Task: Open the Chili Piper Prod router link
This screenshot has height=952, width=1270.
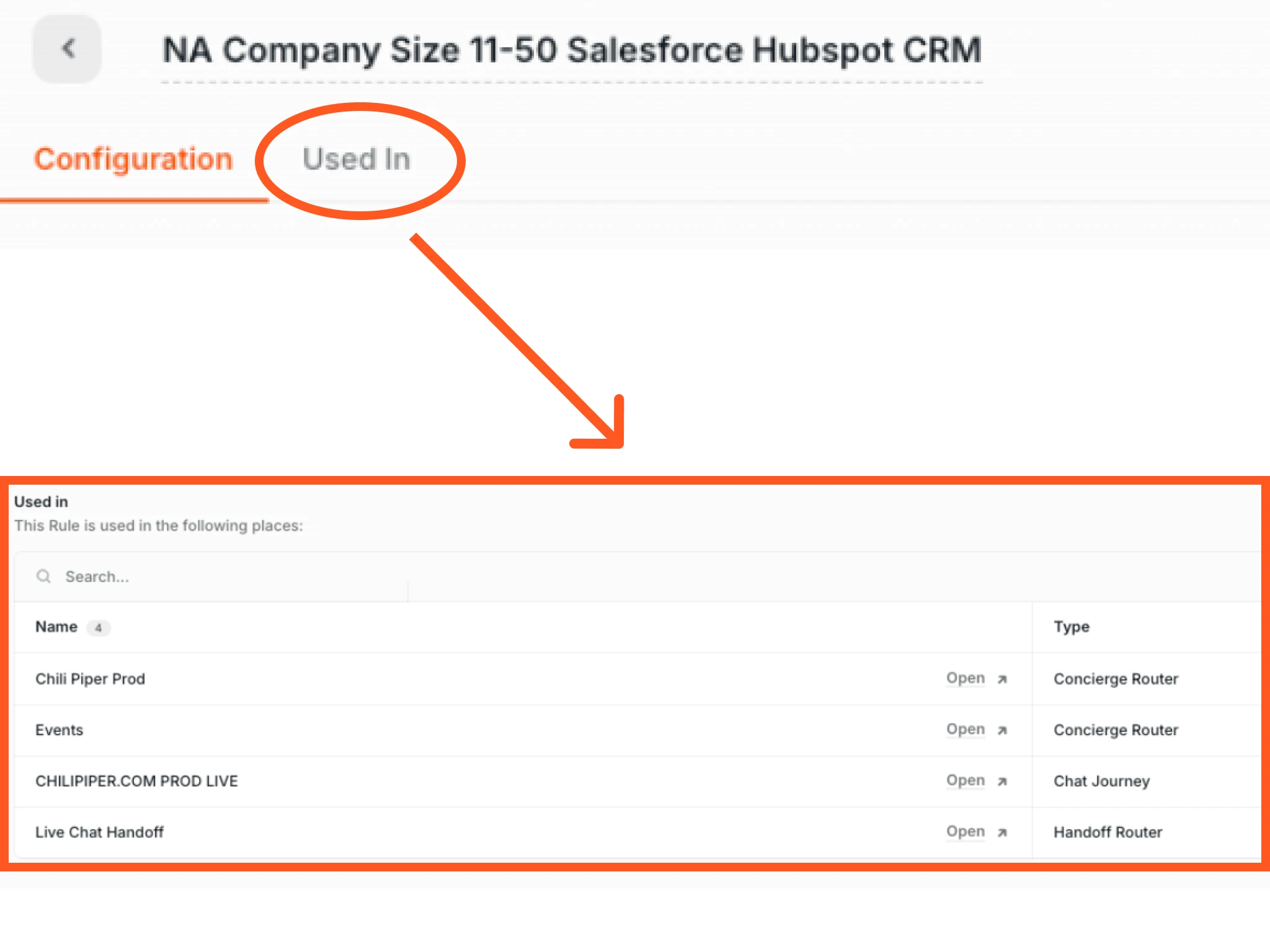Action: 966,678
